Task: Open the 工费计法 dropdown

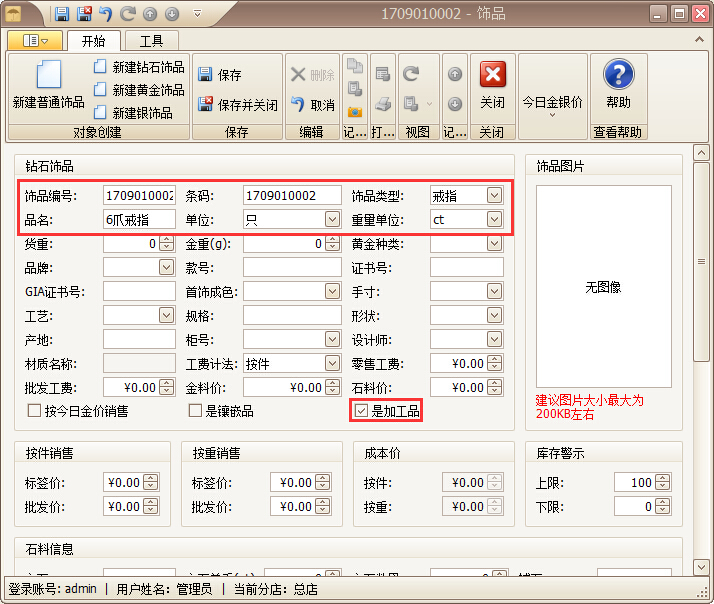Action: pos(332,364)
